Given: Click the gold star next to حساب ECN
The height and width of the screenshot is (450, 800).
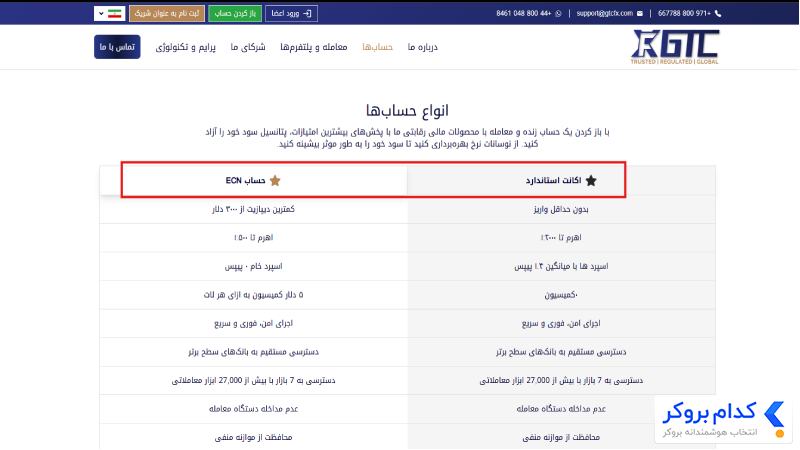Looking at the screenshot, I should tap(275, 181).
